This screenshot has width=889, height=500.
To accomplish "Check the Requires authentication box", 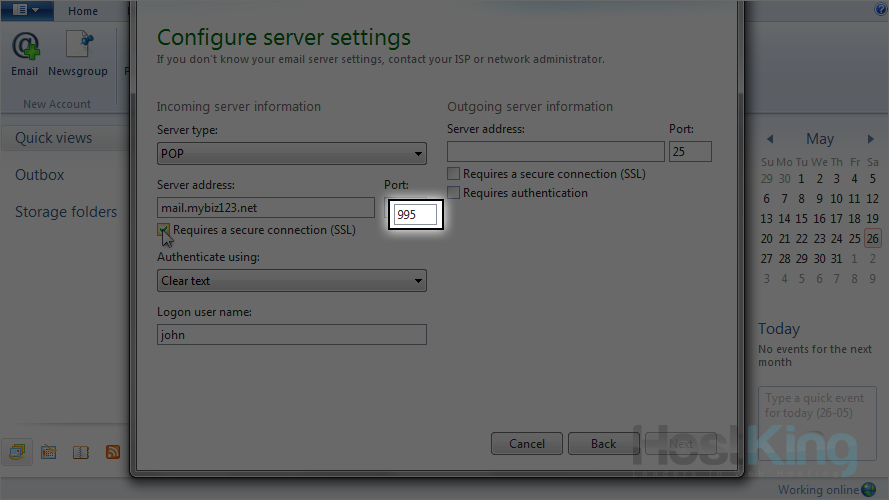I will pos(454,193).
